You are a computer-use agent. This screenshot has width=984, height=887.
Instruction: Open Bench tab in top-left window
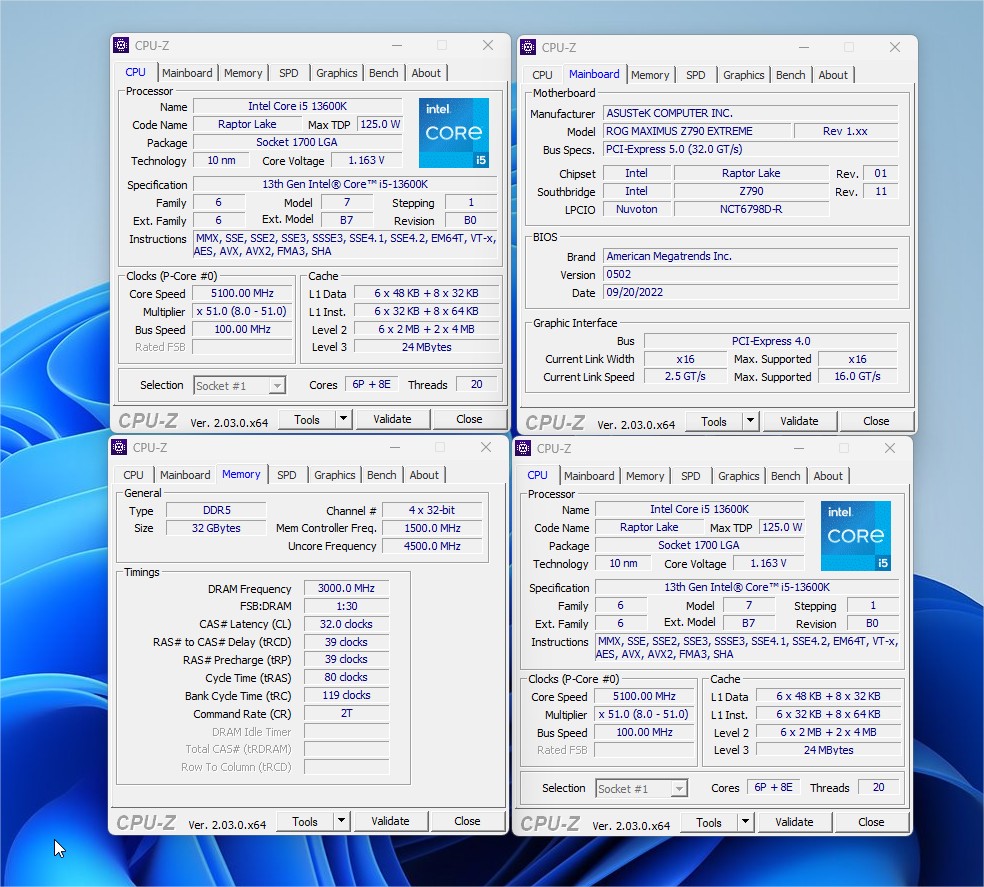(x=383, y=73)
